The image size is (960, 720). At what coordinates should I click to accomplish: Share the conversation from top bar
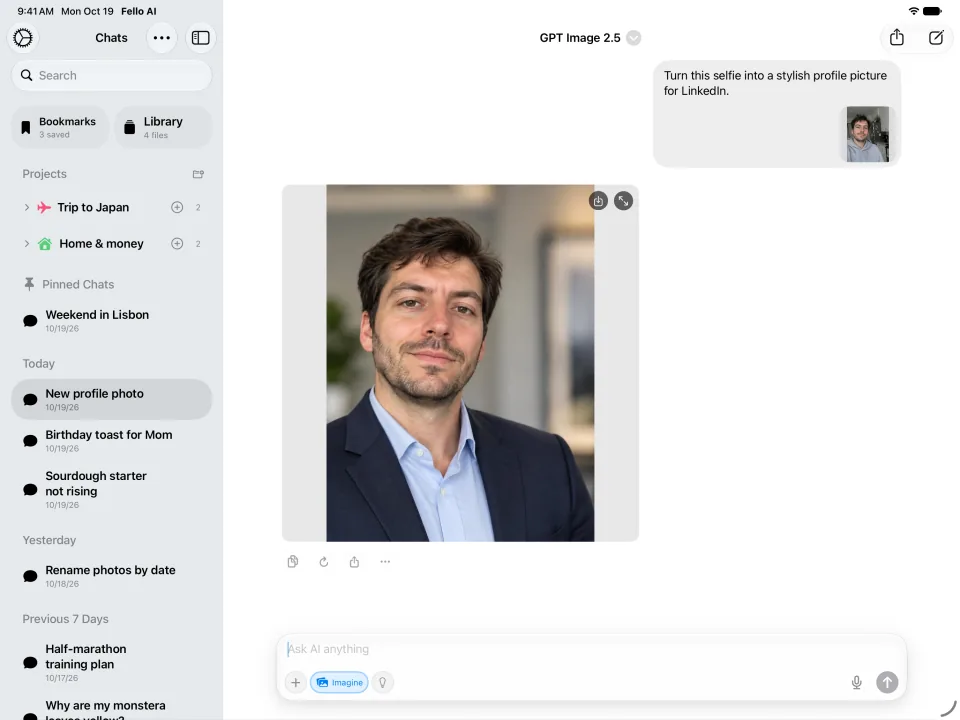tap(896, 38)
